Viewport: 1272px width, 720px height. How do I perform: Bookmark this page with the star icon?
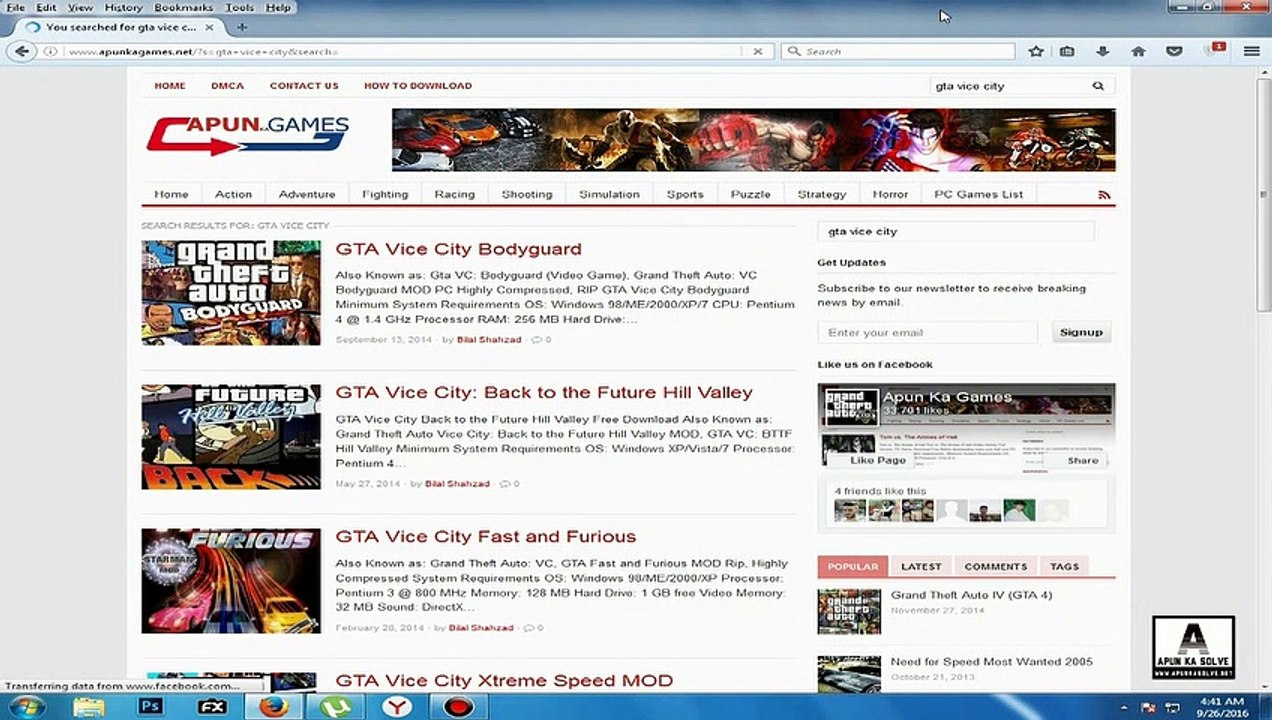click(x=1036, y=51)
